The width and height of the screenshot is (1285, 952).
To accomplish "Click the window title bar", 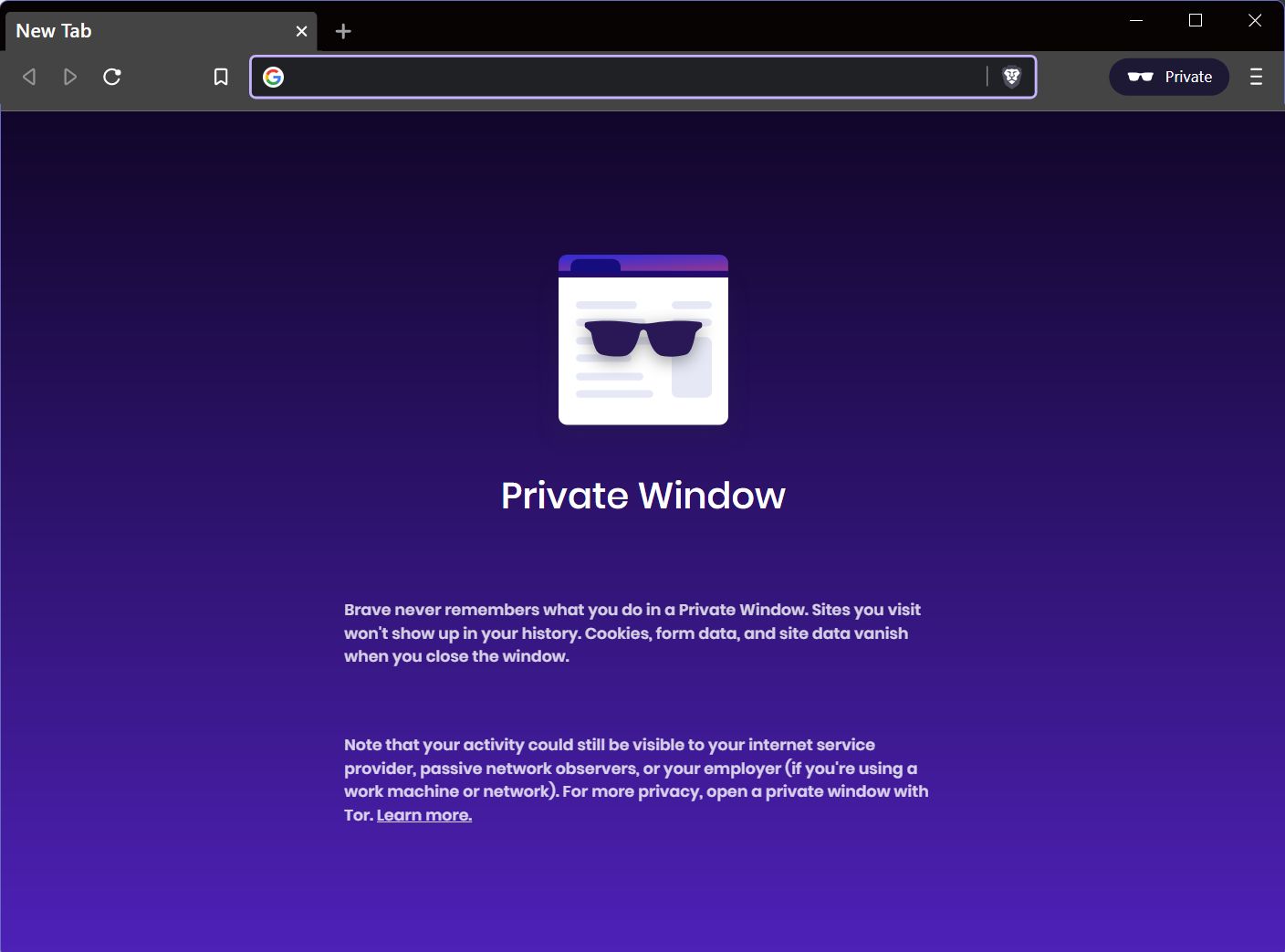I will (x=730, y=11).
